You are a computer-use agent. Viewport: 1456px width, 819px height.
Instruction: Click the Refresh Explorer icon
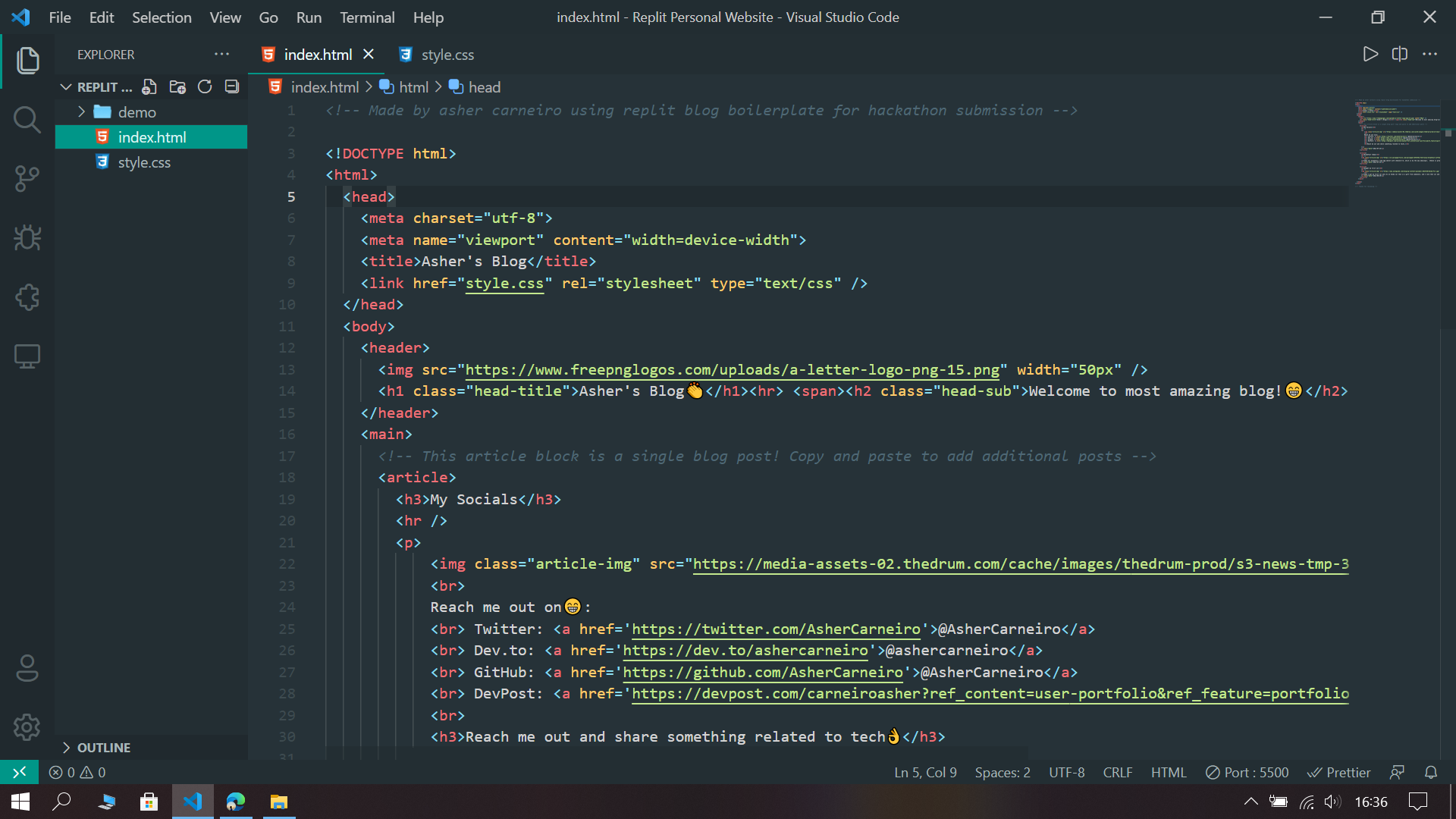click(205, 87)
